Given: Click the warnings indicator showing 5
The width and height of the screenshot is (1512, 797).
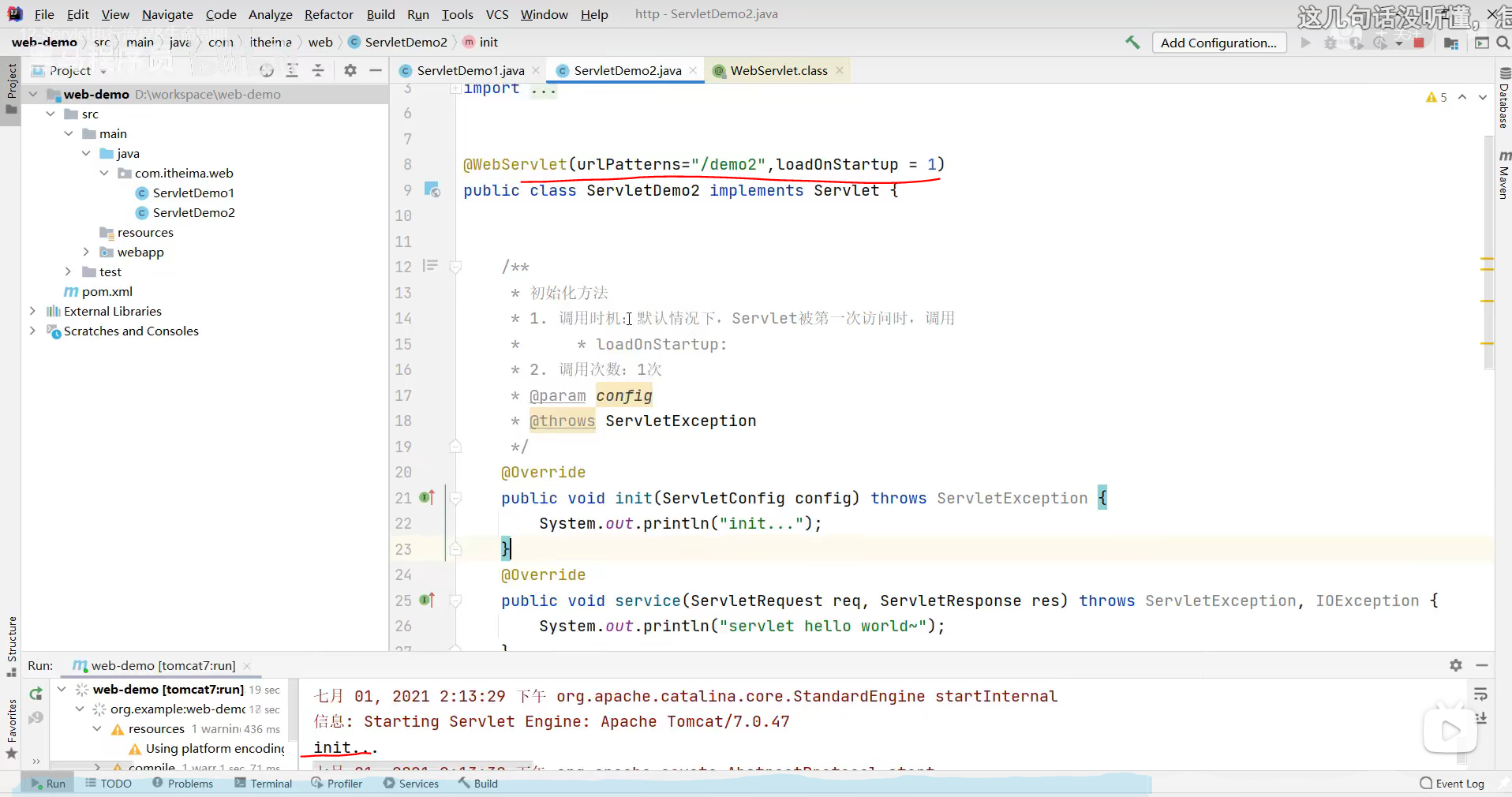Looking at the screenshot, I should pyautogui.click(x=1436, y=97).
